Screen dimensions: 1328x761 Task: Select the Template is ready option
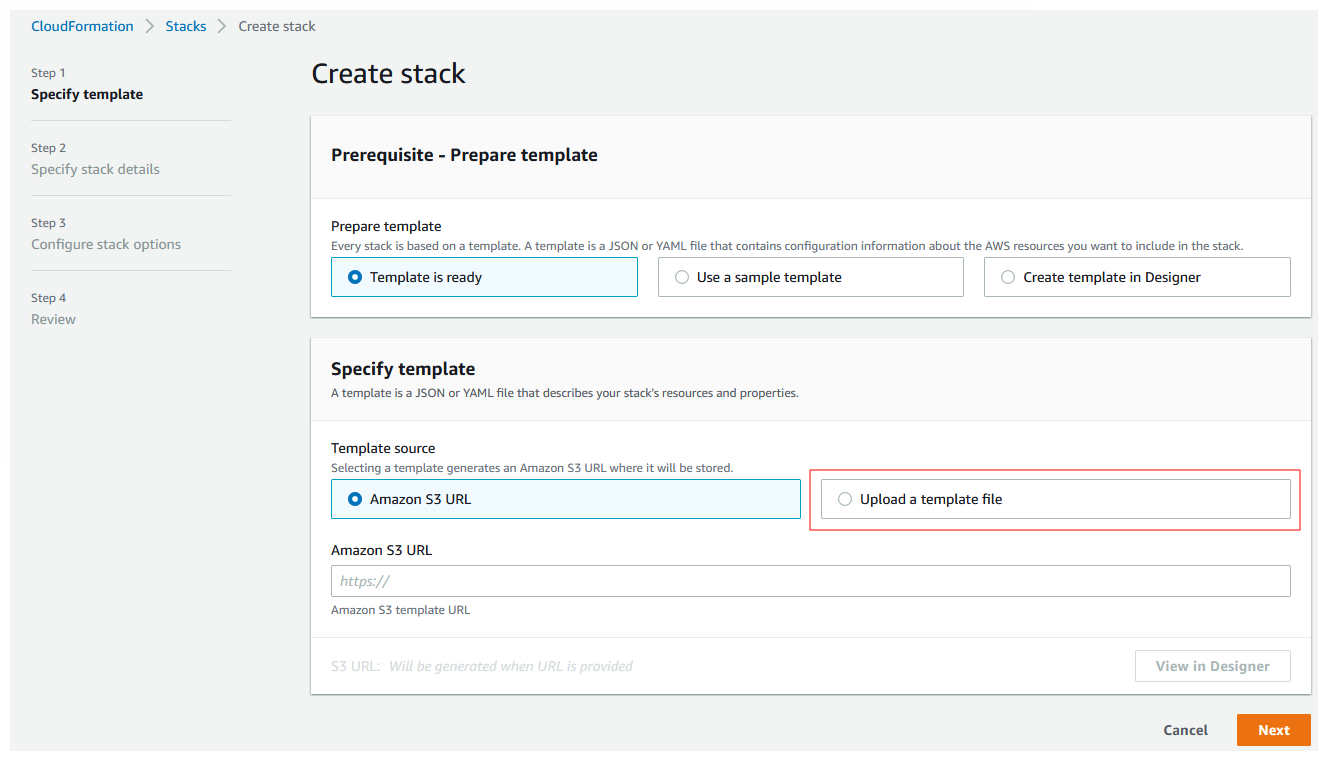click(484, 277)
